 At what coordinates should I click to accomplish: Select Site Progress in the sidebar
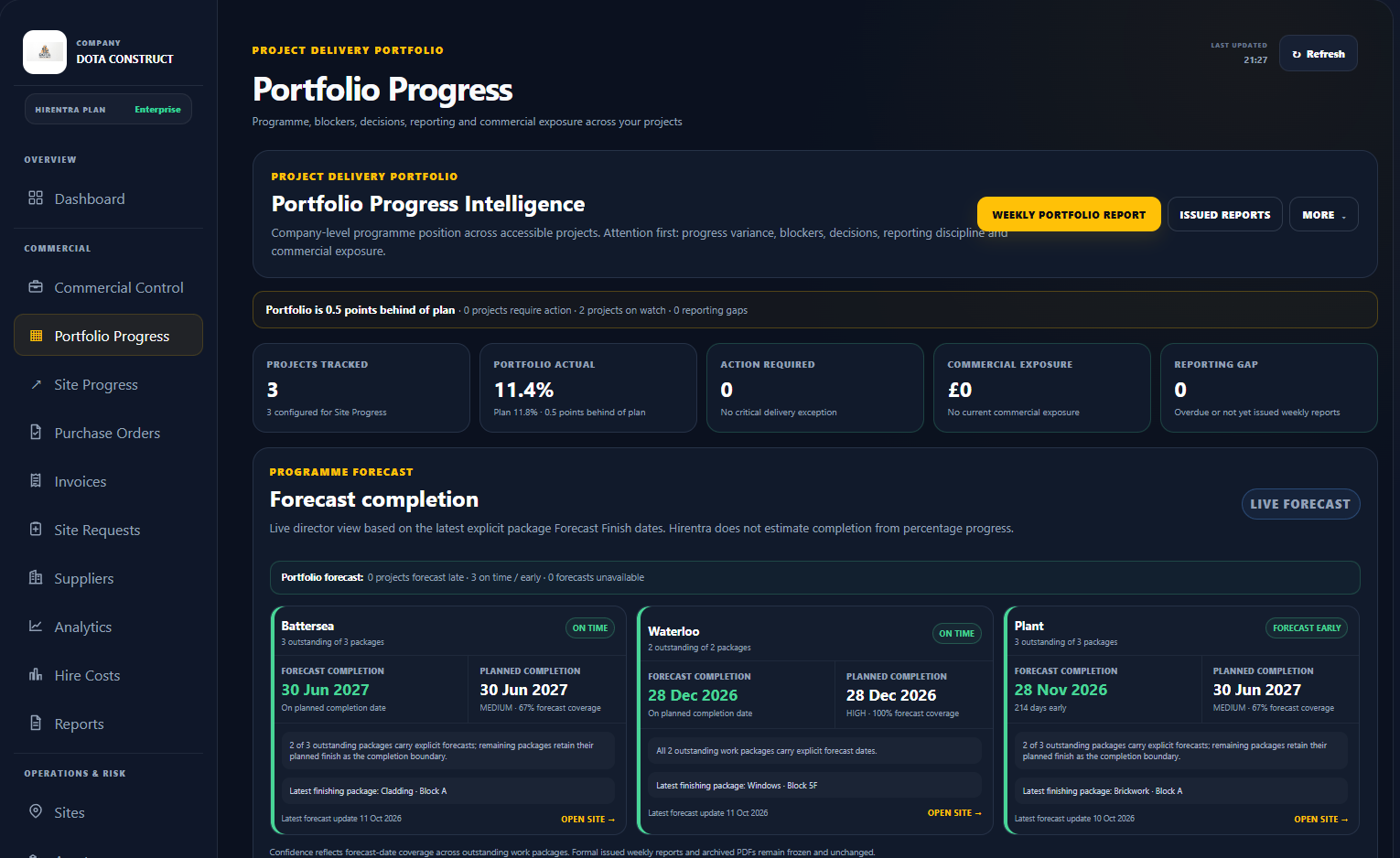pos(108,384)
